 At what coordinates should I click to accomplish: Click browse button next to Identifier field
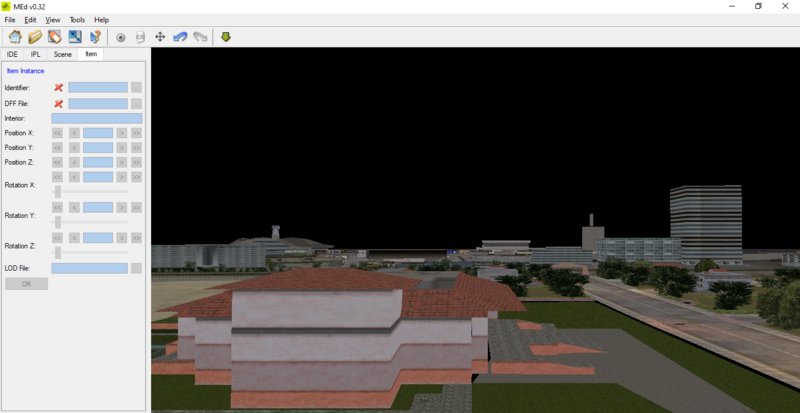tap(136, 88)
